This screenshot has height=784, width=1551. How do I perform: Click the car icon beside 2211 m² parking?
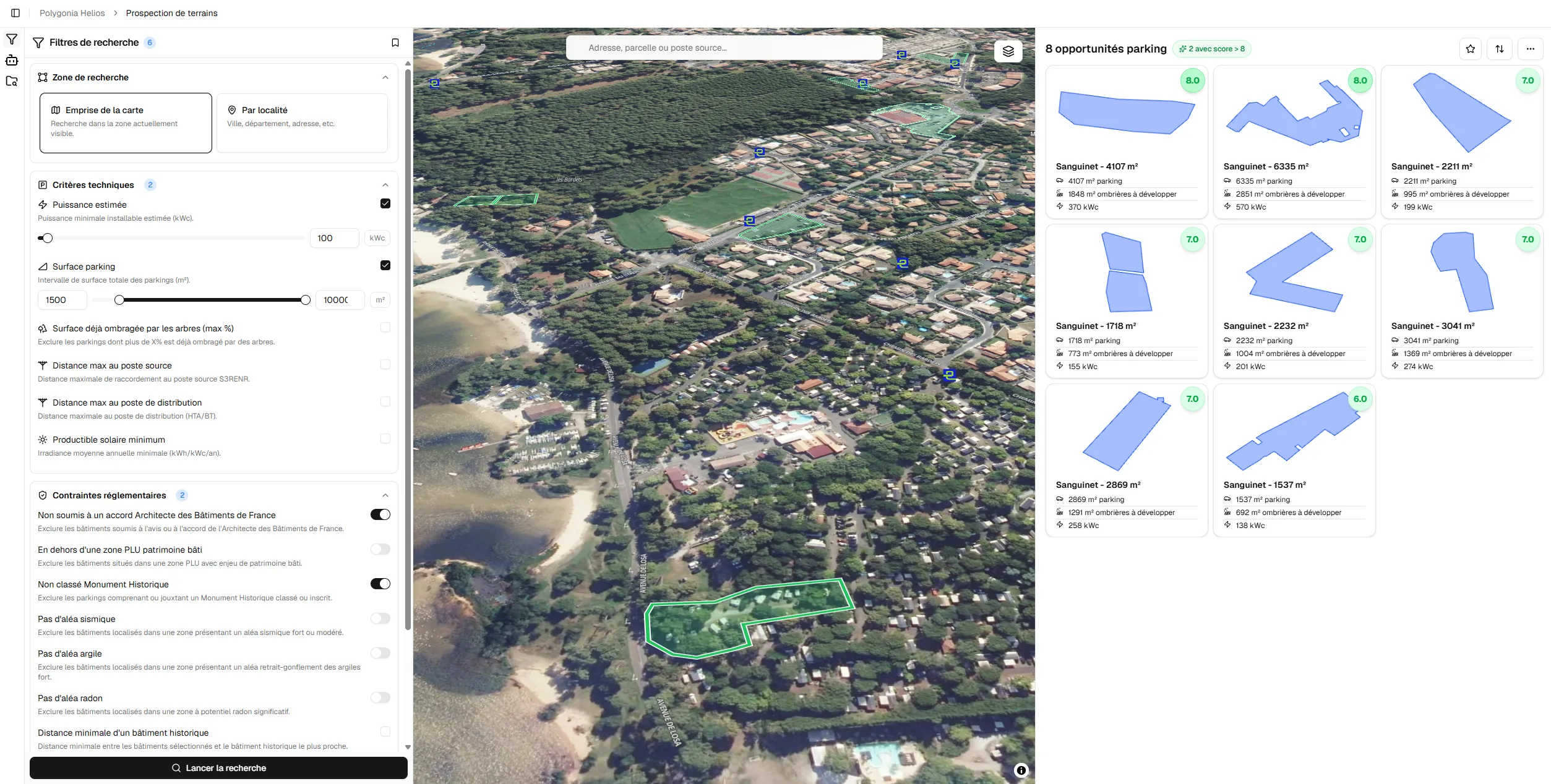[x=1395, y=181]
